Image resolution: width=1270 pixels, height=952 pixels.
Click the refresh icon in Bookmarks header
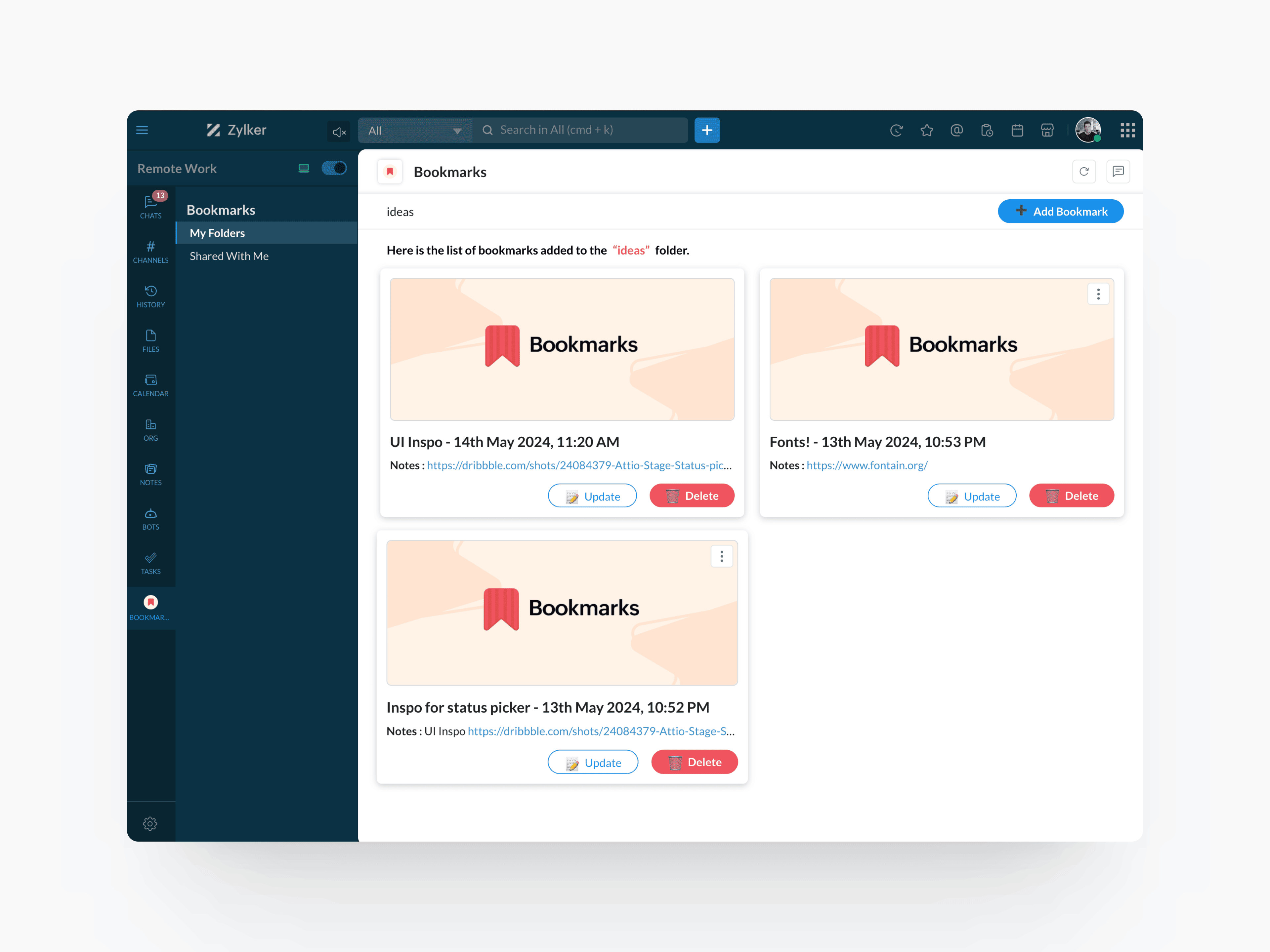[1083, 172]
